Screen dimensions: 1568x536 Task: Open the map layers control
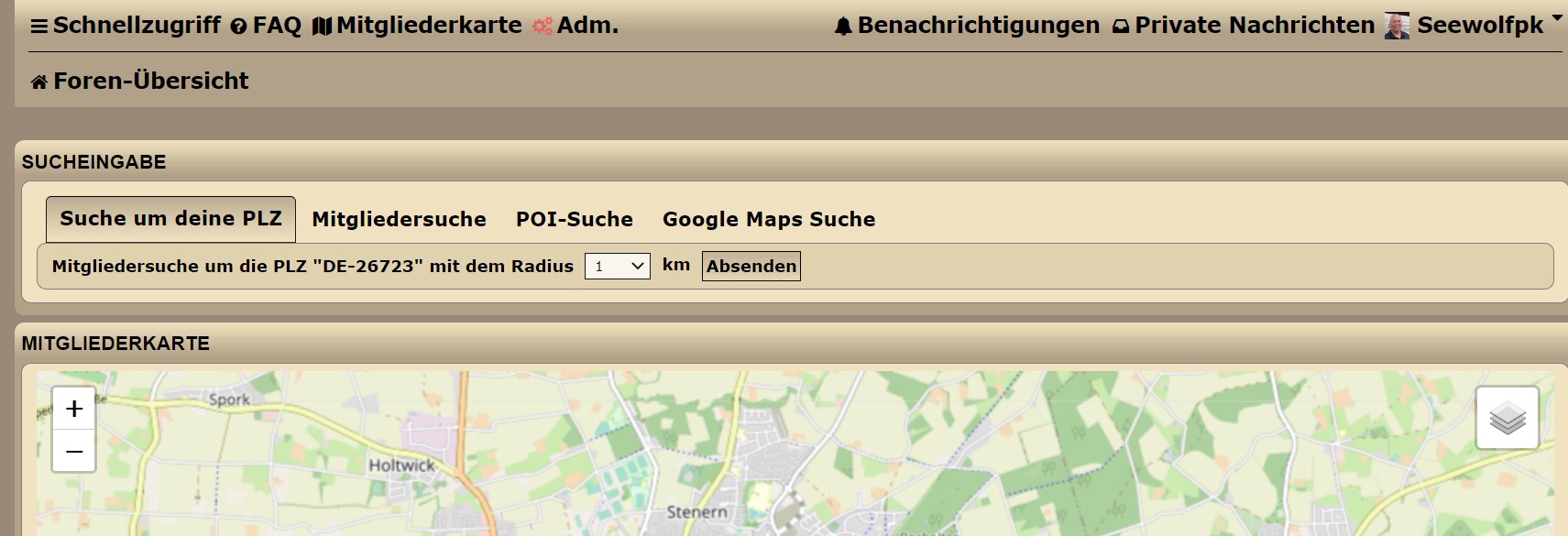pos(1508,418)
